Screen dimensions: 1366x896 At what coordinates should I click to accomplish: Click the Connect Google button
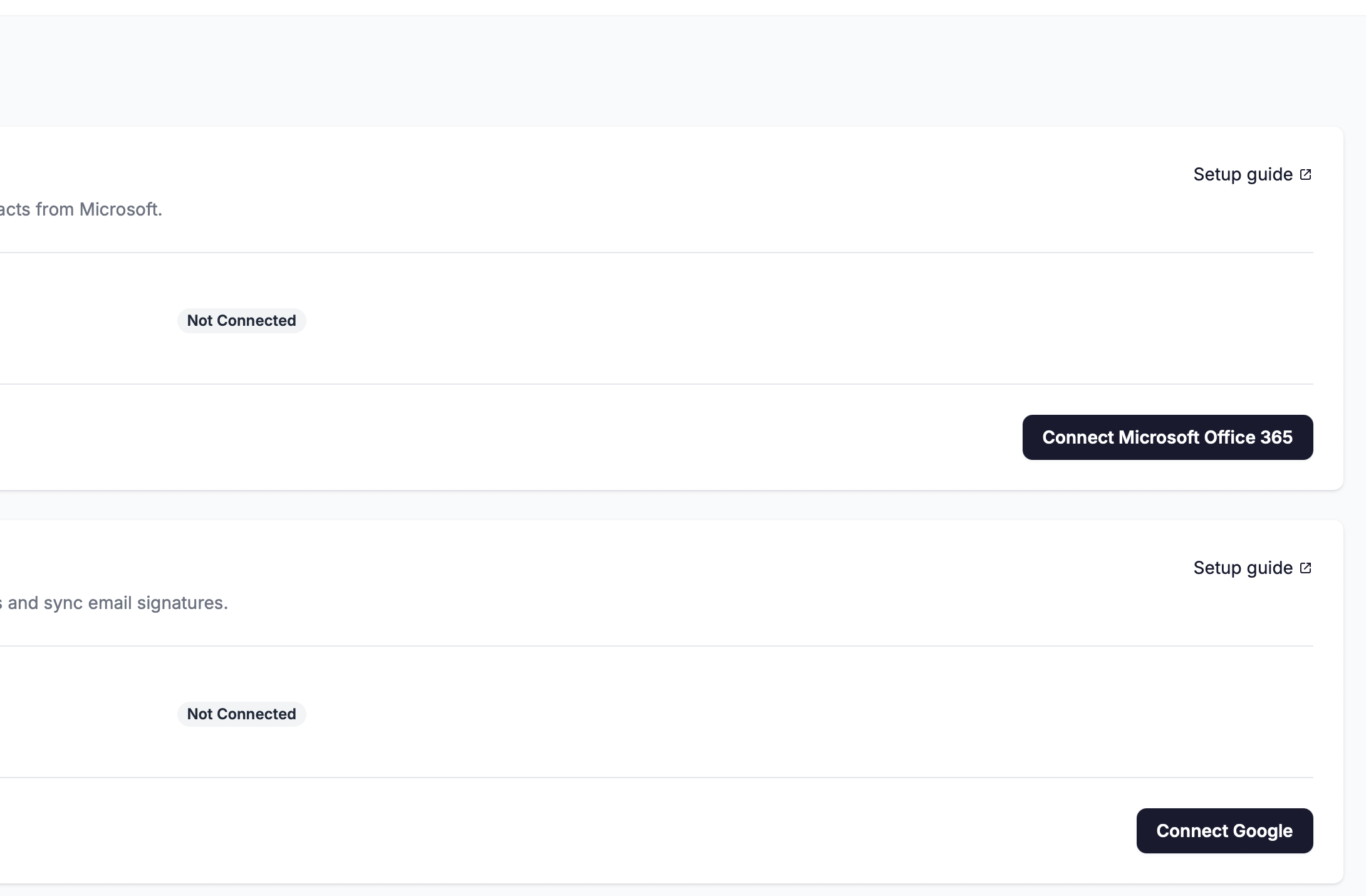pos(1224,831)
